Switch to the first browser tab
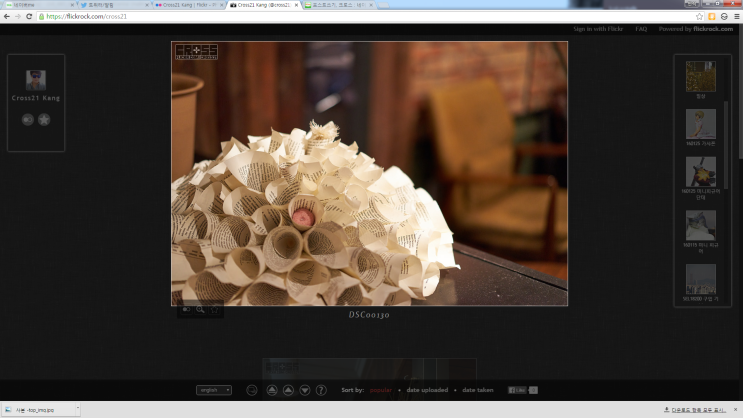The image size is (743, 418). tap(38, 5)
